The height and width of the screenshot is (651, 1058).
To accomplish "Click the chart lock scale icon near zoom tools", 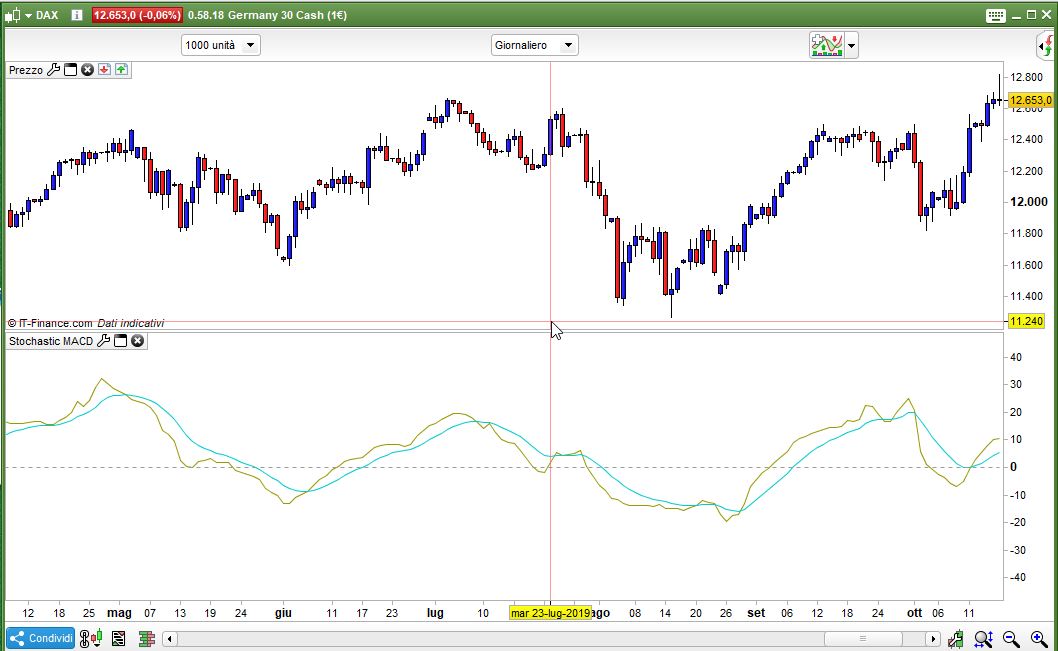I will [955, 638].
